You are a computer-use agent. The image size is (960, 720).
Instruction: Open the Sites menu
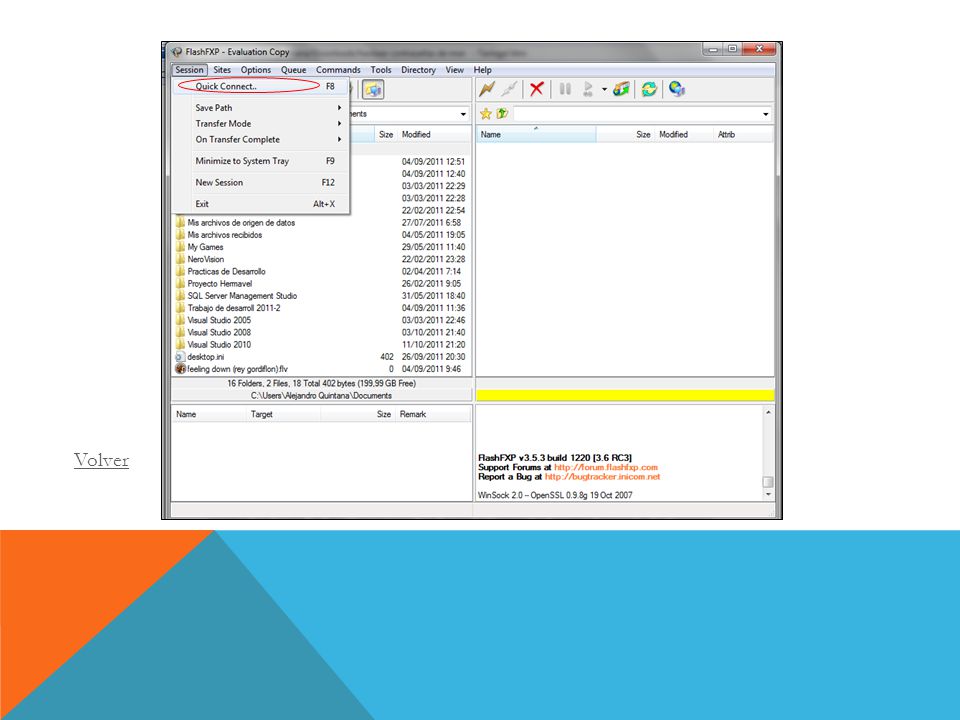pos(222,70)
